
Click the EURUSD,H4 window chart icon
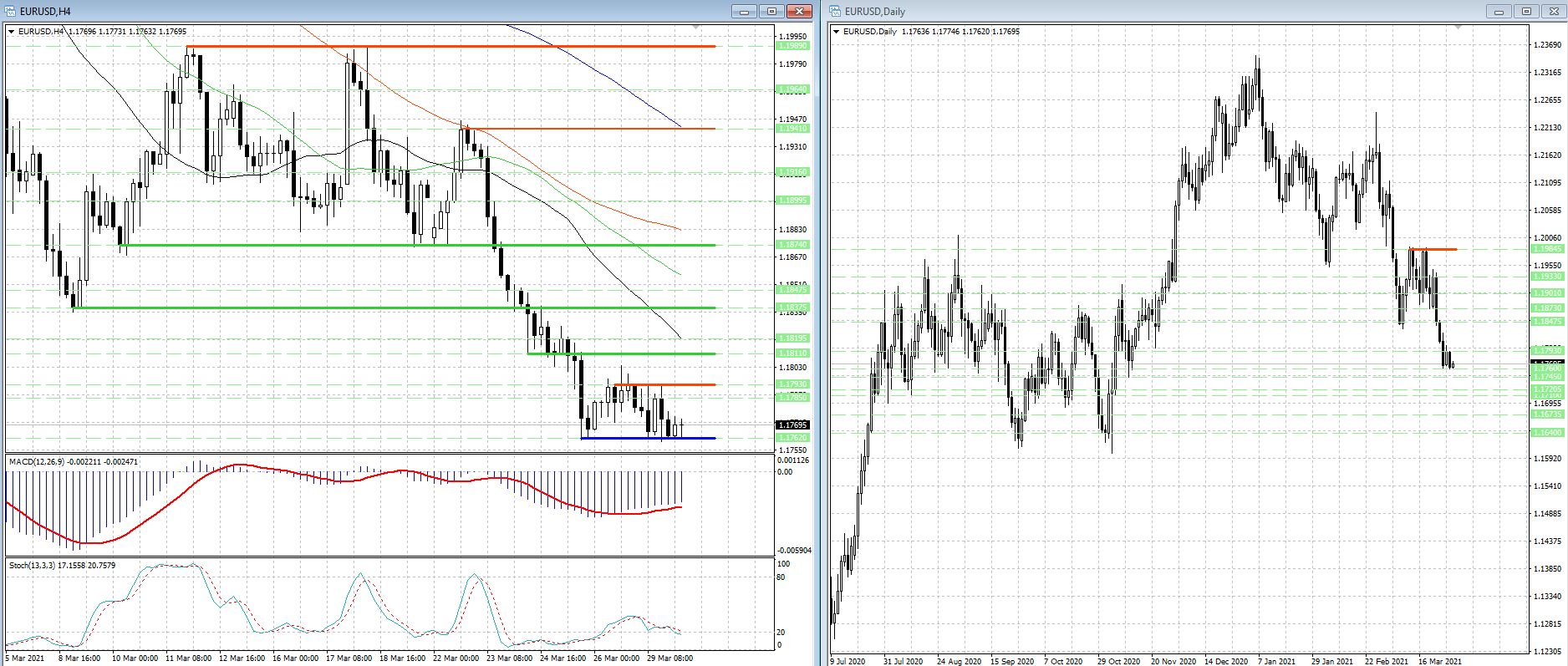click(x=11, y=11)
